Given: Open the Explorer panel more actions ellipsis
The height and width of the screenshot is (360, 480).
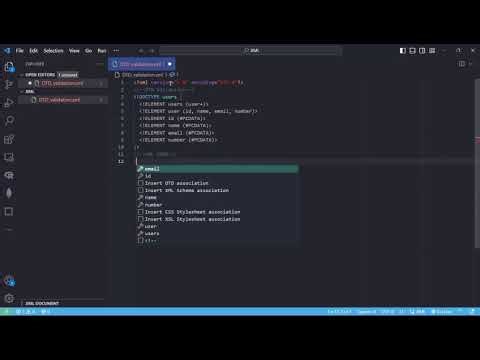Looking at the screenshot, I should [x=100, y=64].
